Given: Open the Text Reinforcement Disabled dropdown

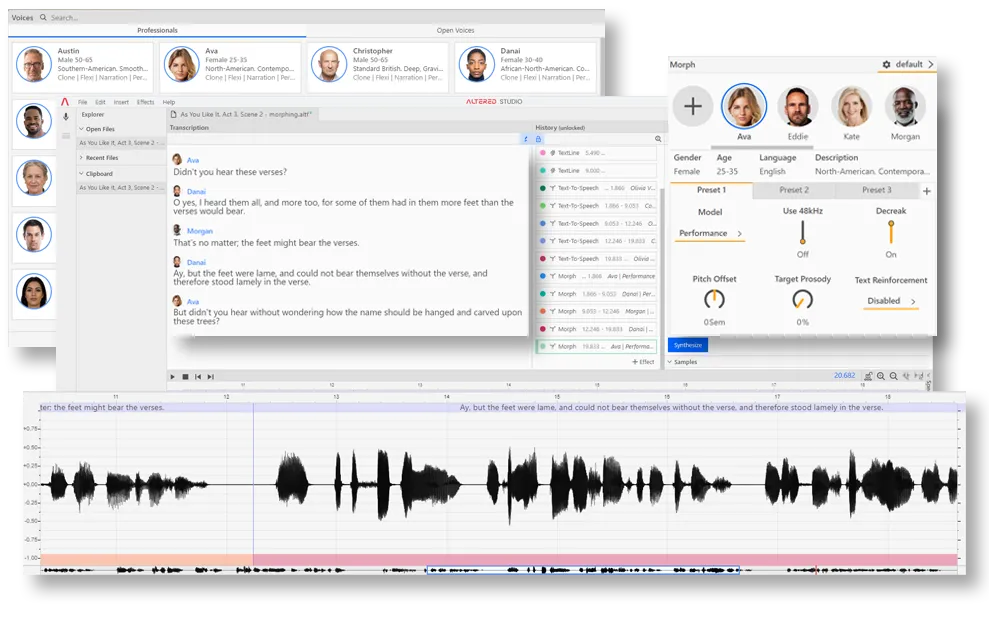Looking at the screenshot, I should coord(891,301).
